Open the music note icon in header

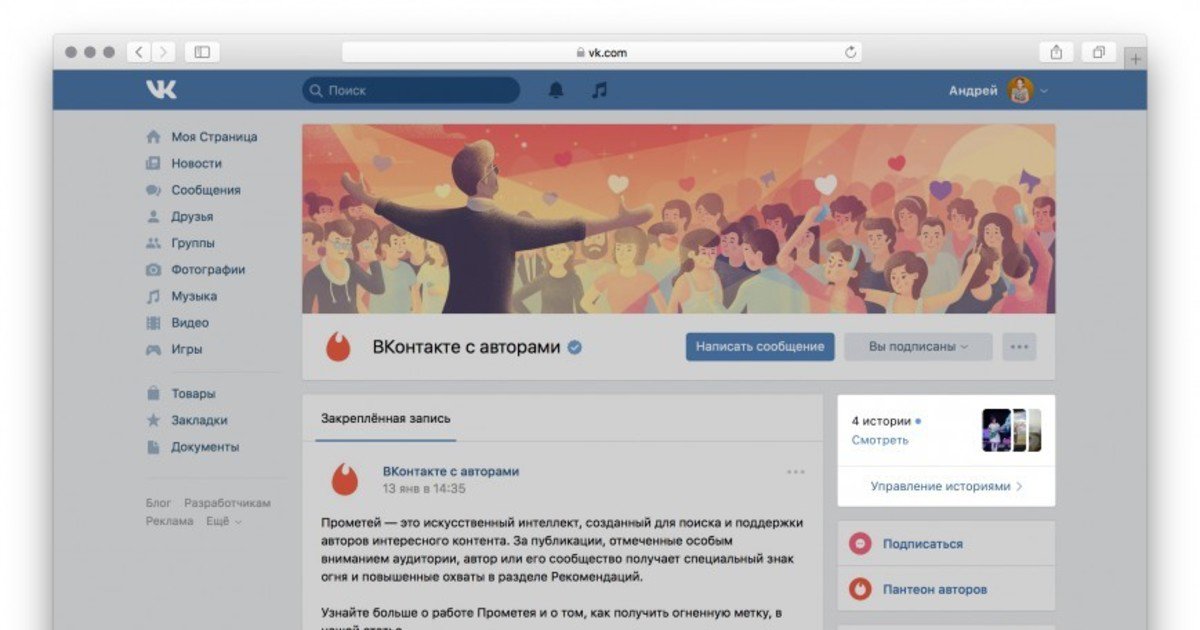[599, 90]
